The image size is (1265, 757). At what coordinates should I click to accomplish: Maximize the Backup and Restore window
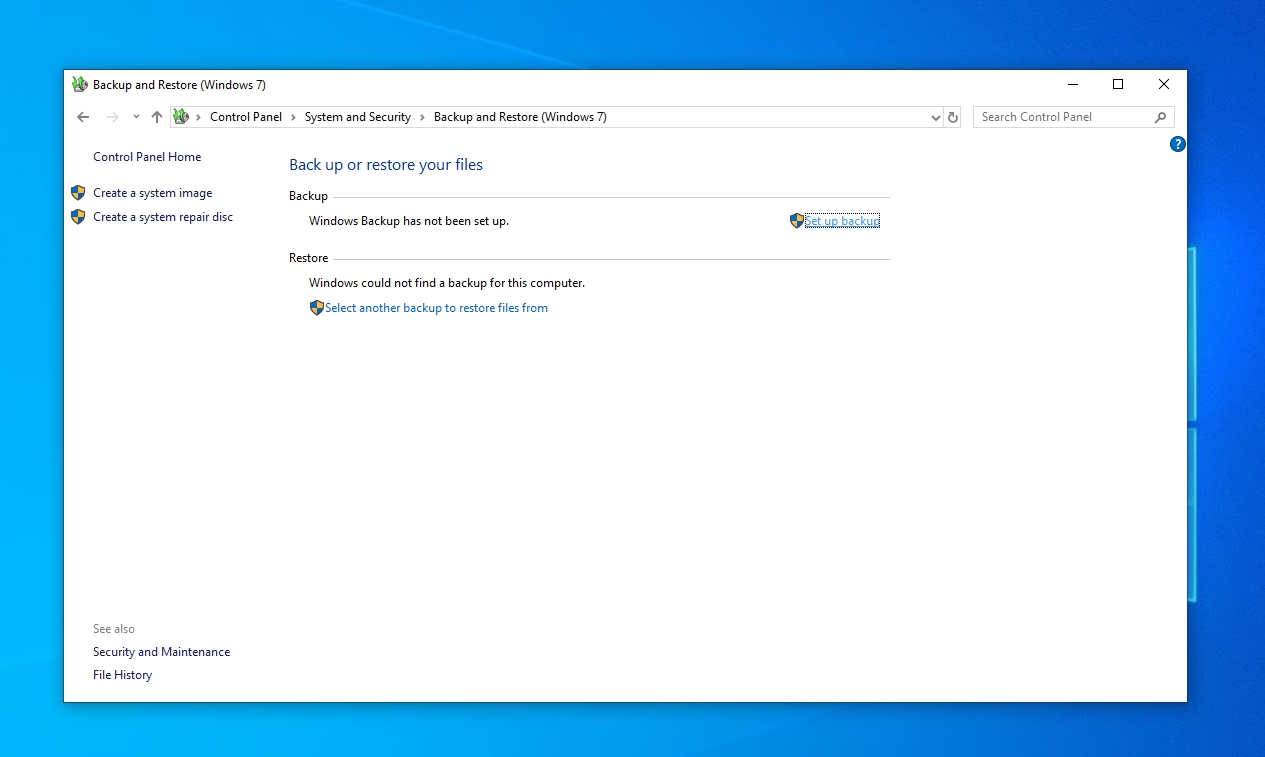tap(1118, 85)
